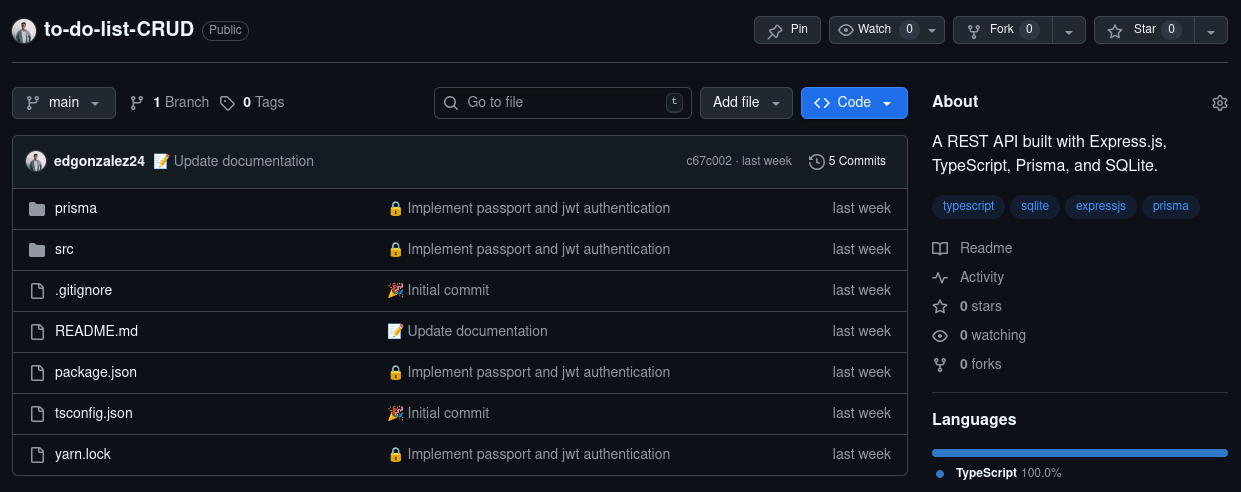Fork the repository with the Fork button
The image size is (1241, 492).
1003,30
